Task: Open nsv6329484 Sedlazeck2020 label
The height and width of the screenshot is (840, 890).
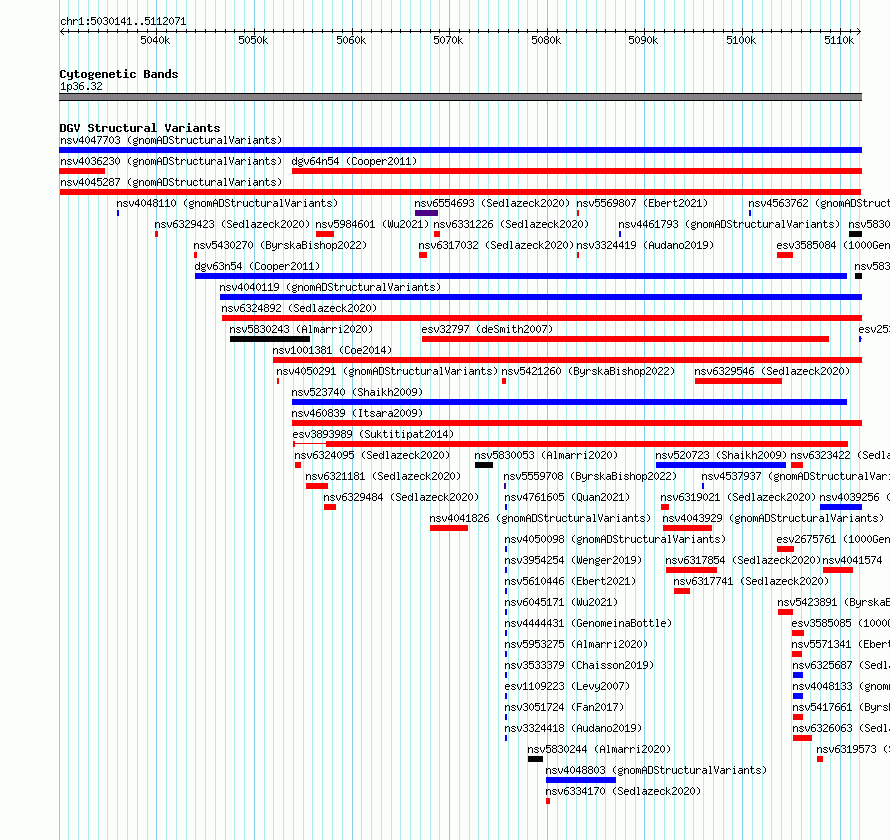Action: pos(401,497)
